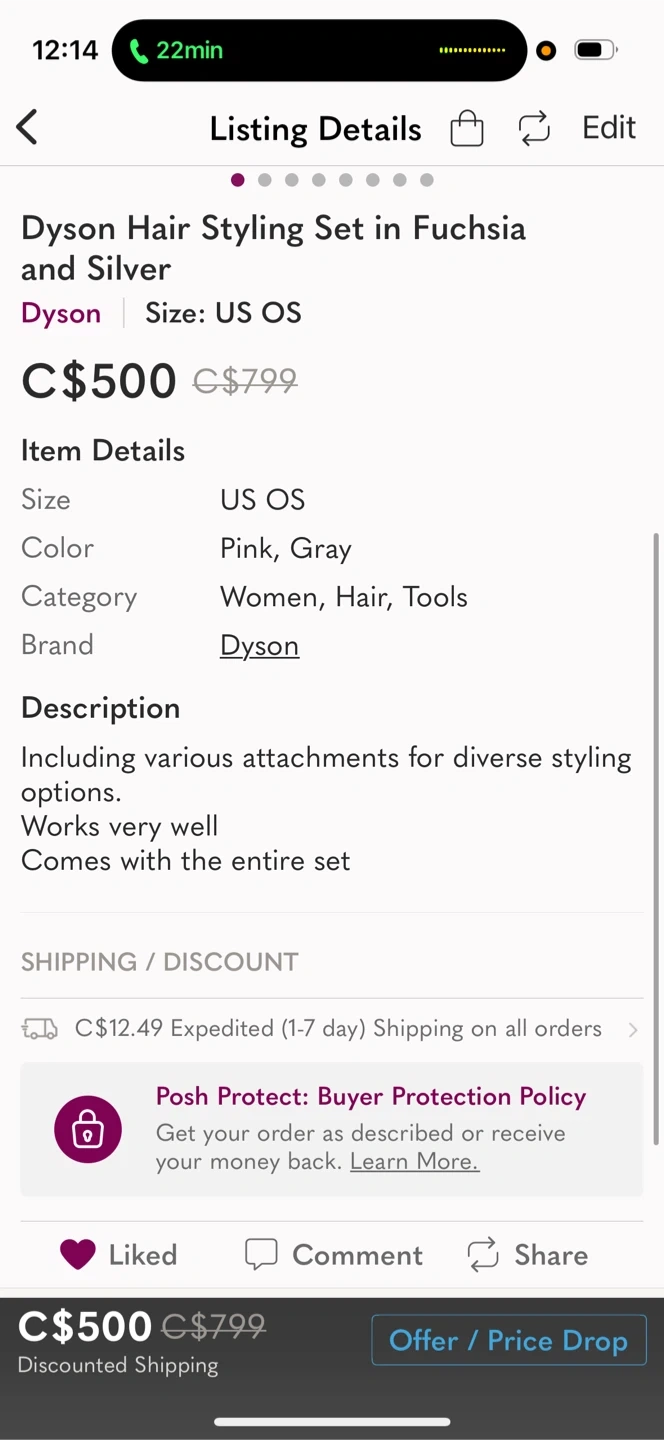
Task: Open the purple Dyson brand link
Action: (61, 313)
